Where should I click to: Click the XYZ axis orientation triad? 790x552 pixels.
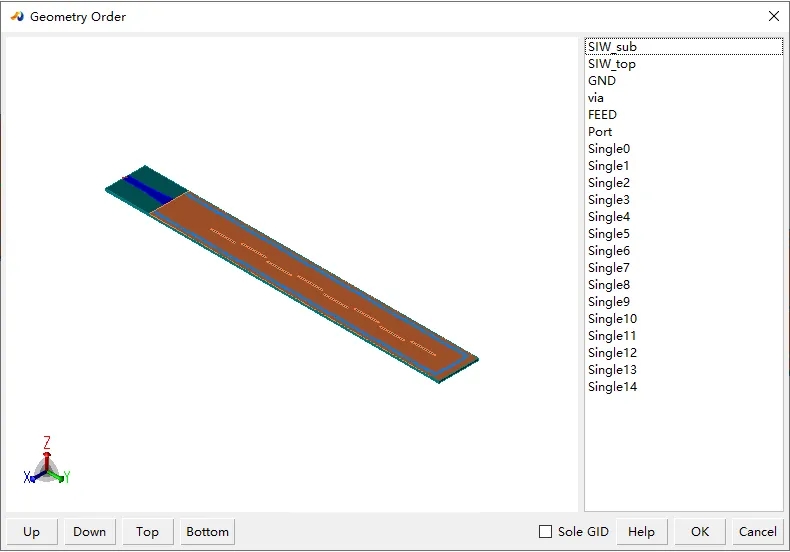coord(46,461)
